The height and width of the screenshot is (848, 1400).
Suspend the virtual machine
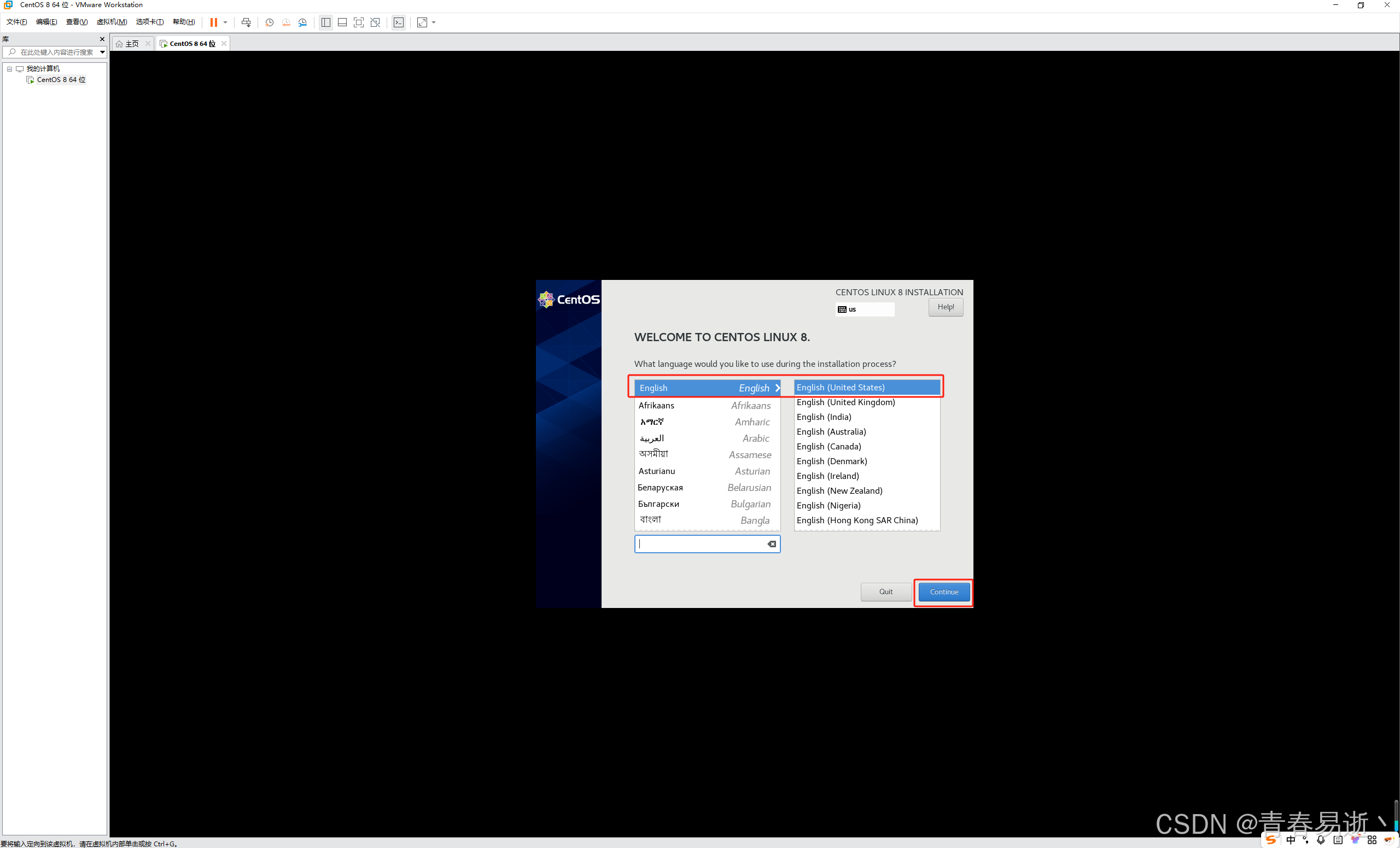pyautogui.click(x=214, y=23)
